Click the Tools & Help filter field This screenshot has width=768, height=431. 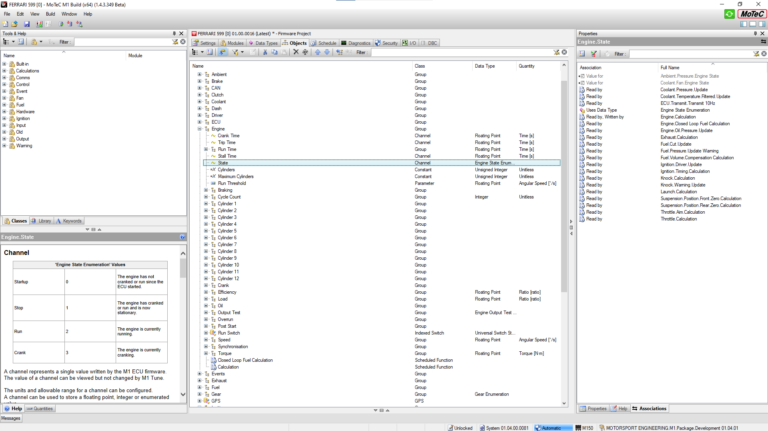[x=122, y=42]
